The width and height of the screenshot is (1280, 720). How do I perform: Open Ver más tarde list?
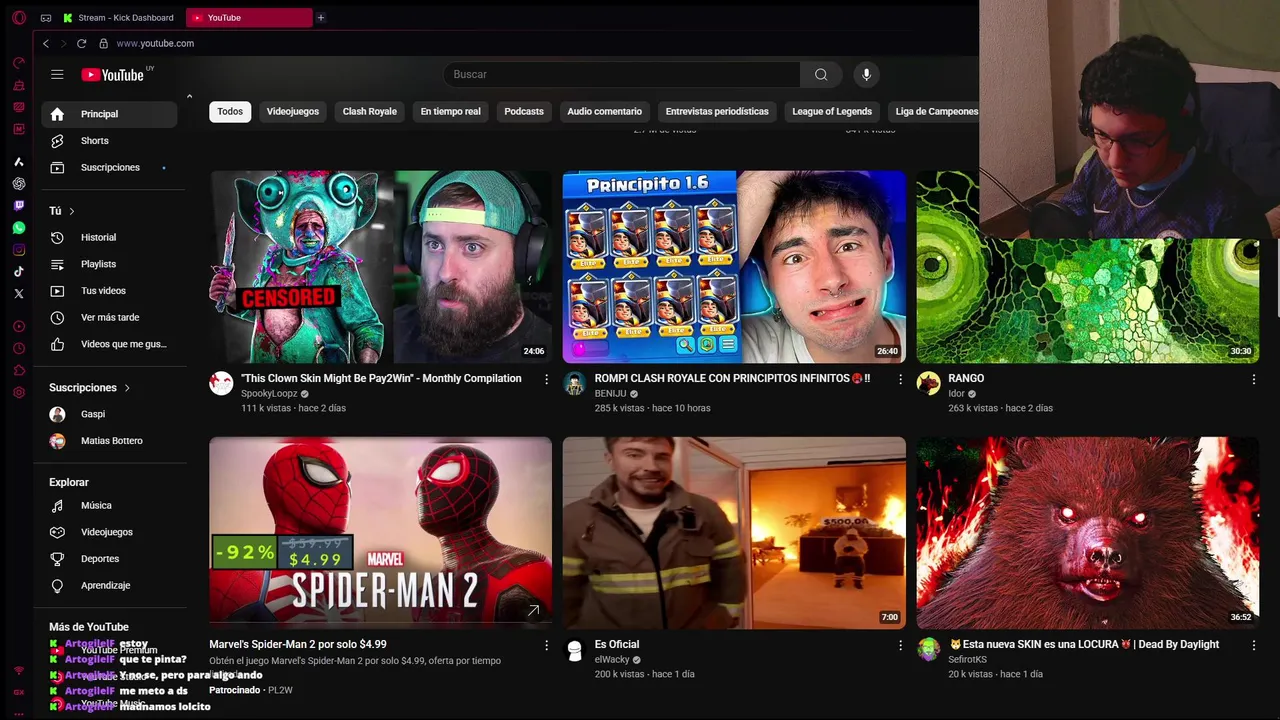pos(109,317)
